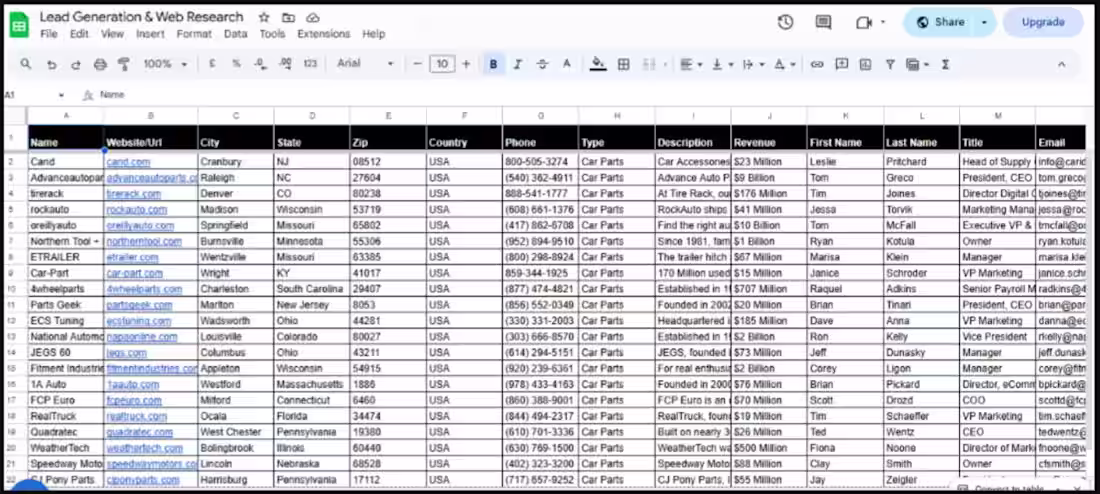The width and height of the screenshot is (1100, 494).
Task: Open version history clock icon
Action: coord(785,22)
